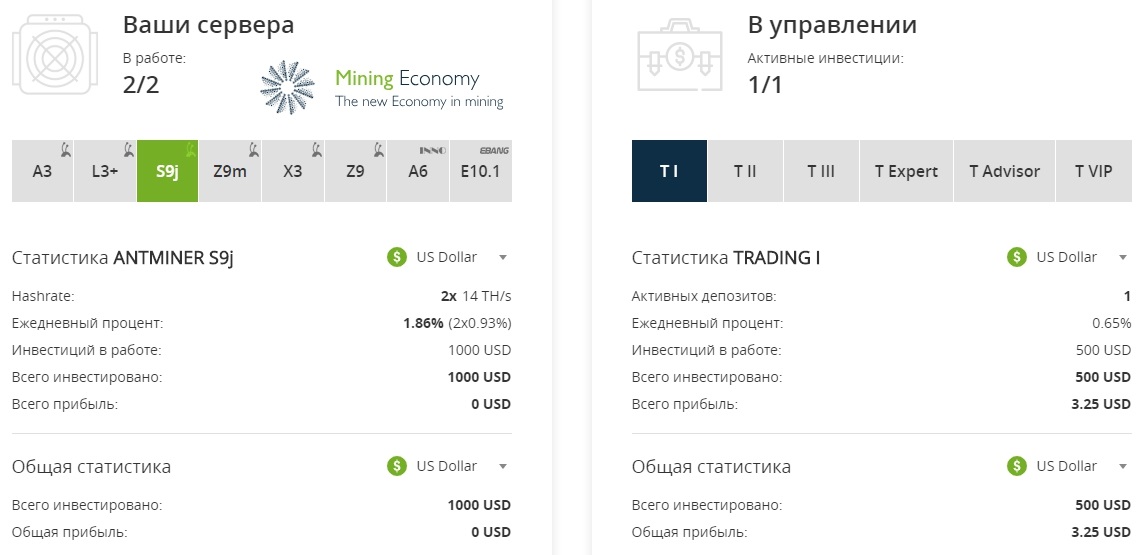
Task: Click the Mining Economy title link
Action: (x=407, y=78)
